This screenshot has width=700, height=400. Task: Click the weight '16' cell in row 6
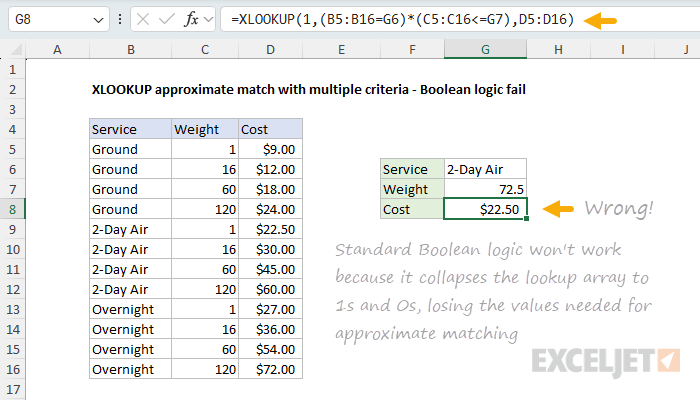tap(205, 169)
